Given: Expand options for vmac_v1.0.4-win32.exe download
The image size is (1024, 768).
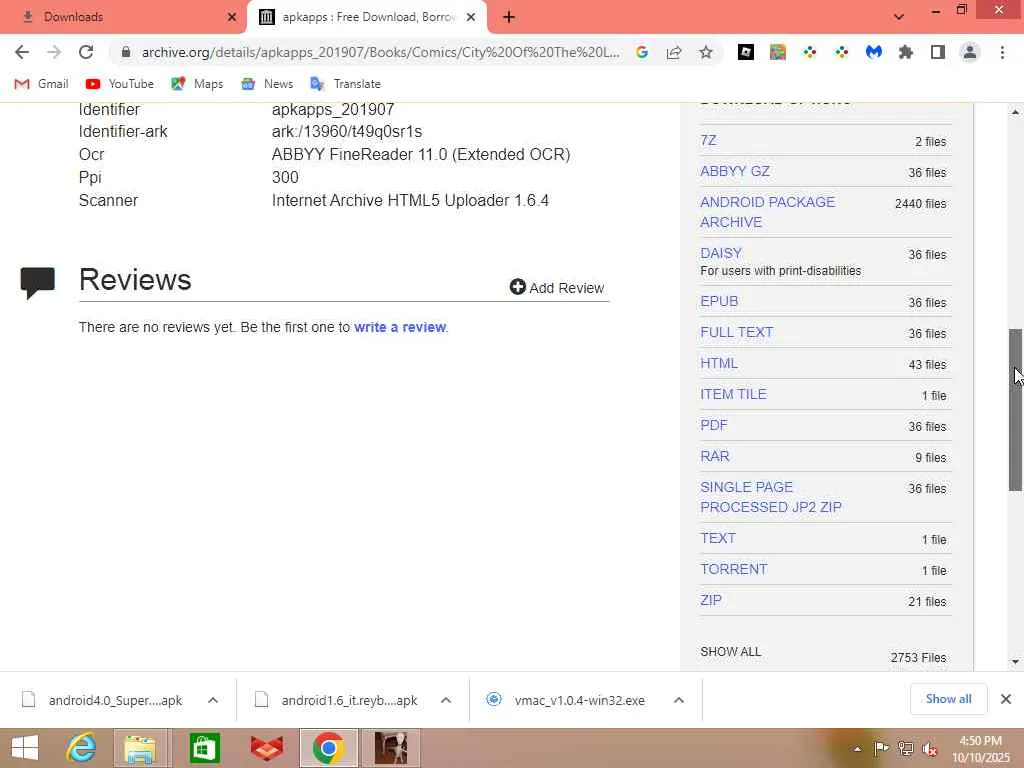Looking at the screenshot, I should coord(679,700).
